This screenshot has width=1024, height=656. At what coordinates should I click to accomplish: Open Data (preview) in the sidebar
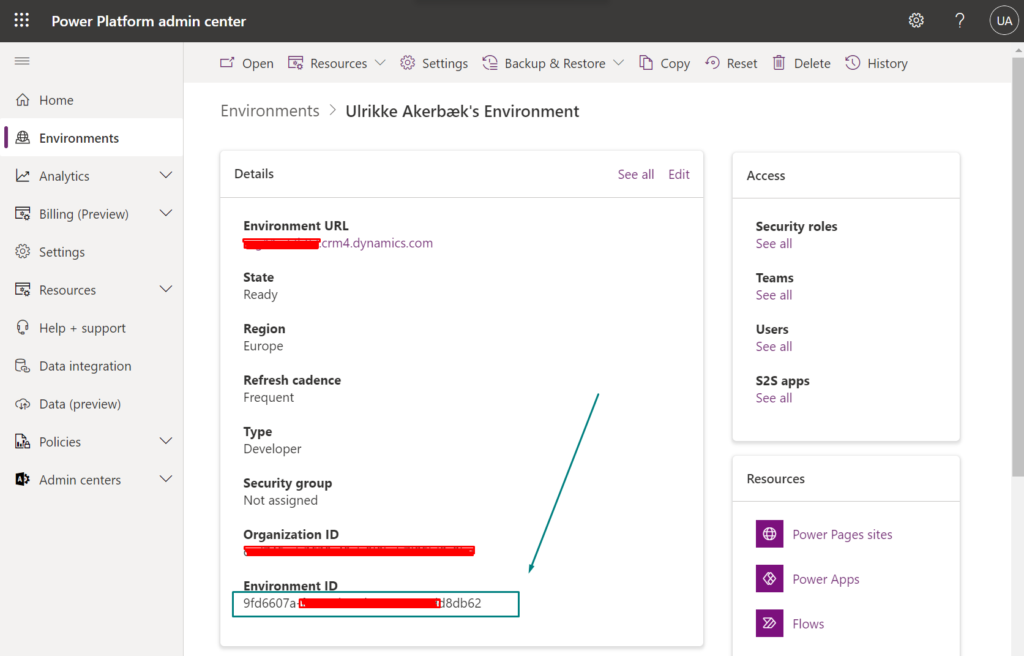[x=92, y=404]
